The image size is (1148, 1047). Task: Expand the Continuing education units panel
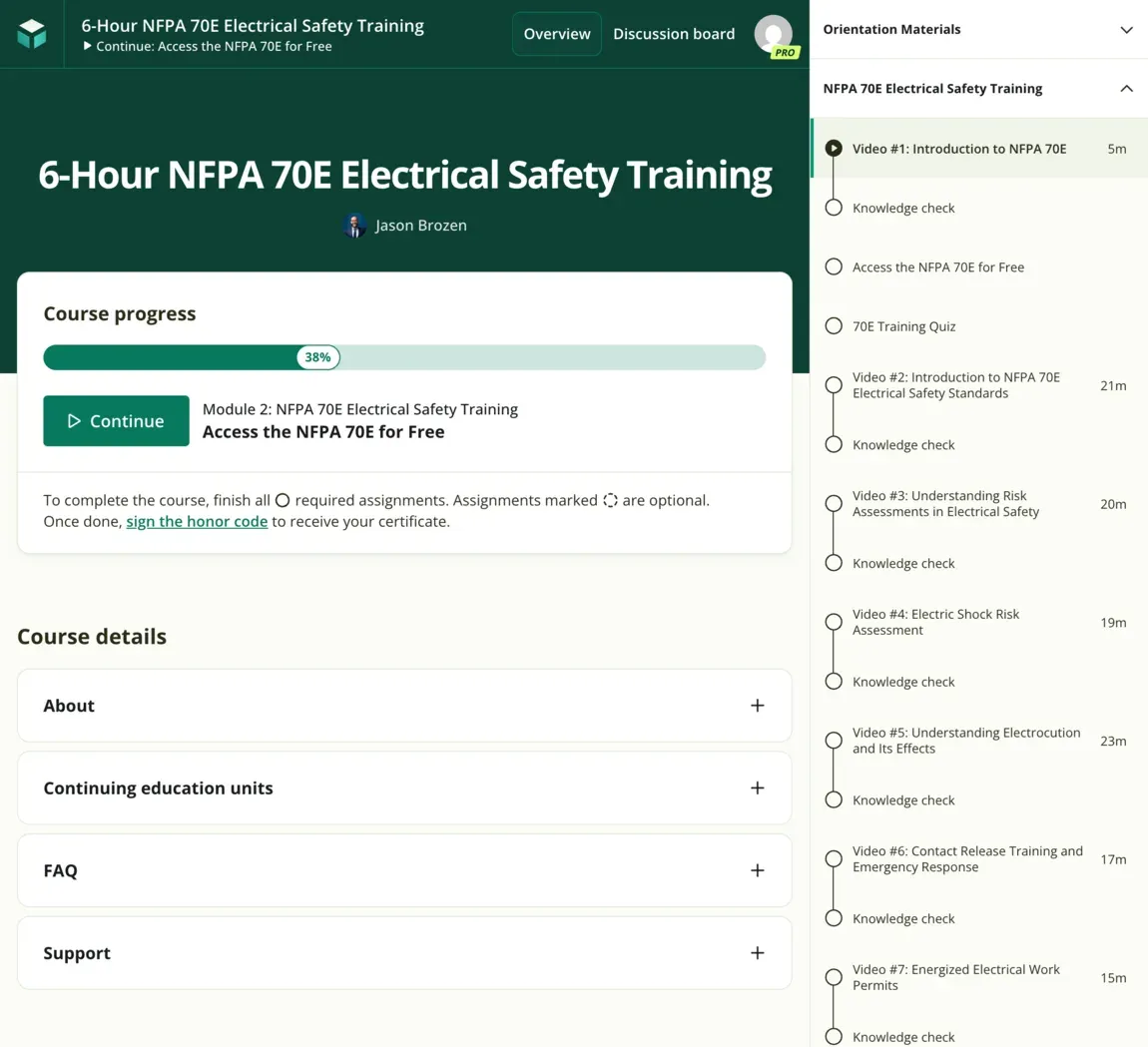(x=404, y=787)
